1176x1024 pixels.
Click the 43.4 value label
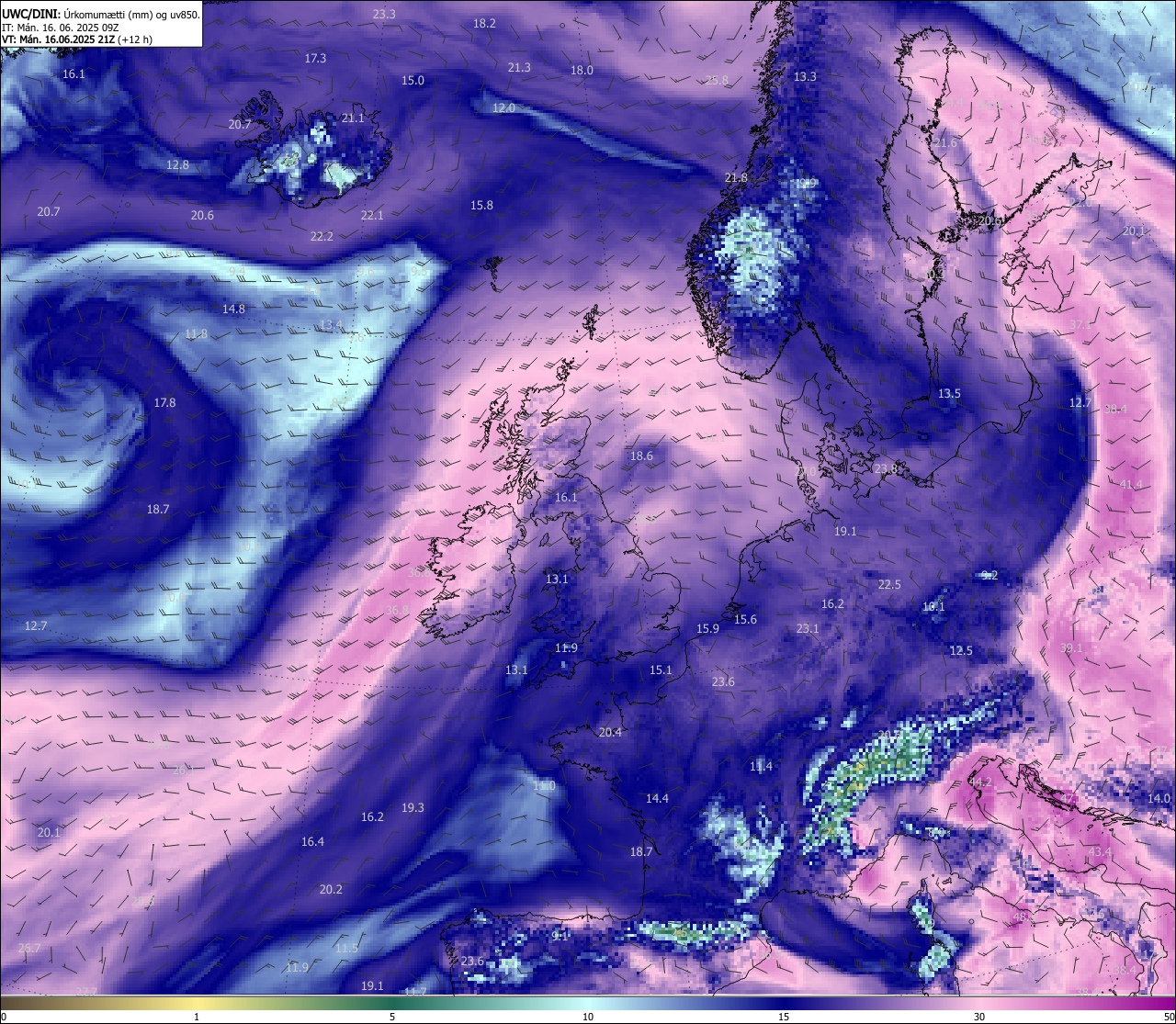[1100, 852]
